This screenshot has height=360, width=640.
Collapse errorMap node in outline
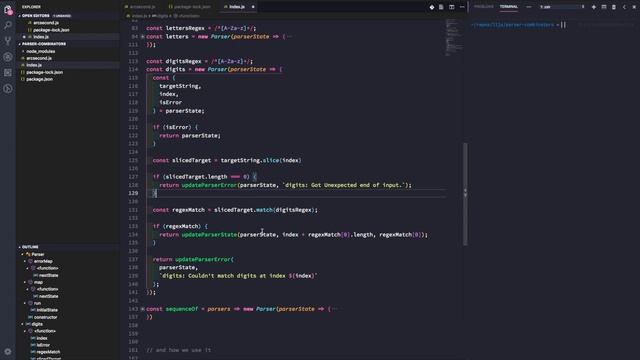tap(25, 261)
